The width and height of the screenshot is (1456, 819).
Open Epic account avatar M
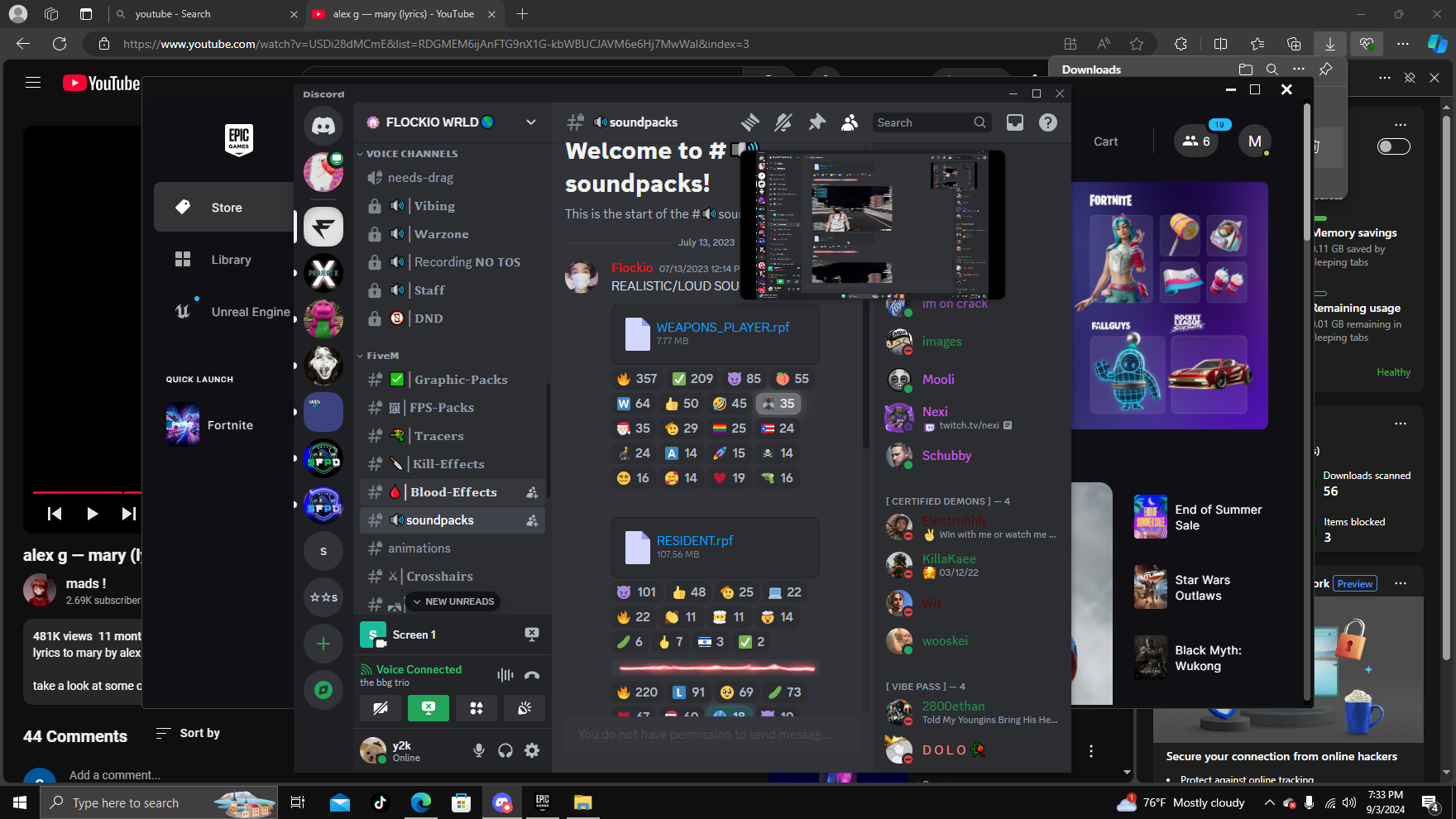click(x=1255, y=141)
